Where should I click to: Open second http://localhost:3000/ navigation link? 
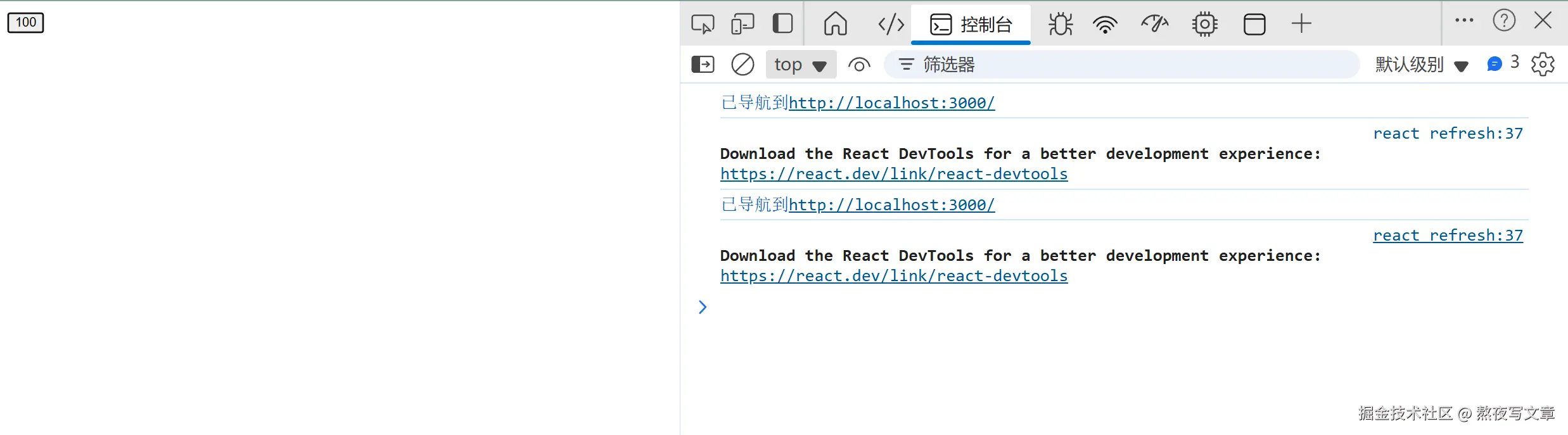(891, 205)
